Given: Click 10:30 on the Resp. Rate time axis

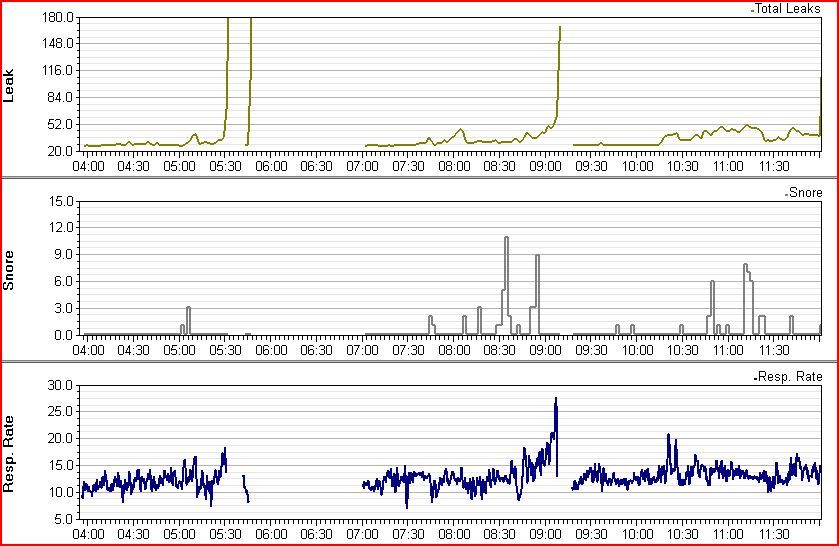Looking at the screenshot, I should point(683,534).
